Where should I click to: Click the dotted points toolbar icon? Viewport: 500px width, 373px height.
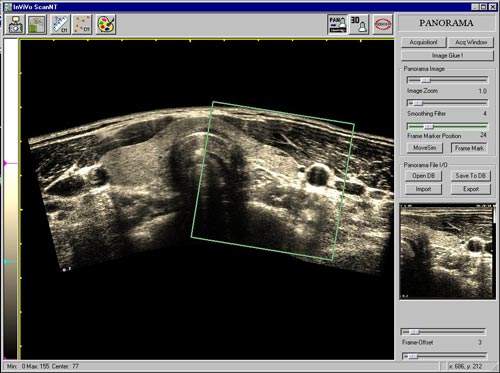[x=82, y=24]
